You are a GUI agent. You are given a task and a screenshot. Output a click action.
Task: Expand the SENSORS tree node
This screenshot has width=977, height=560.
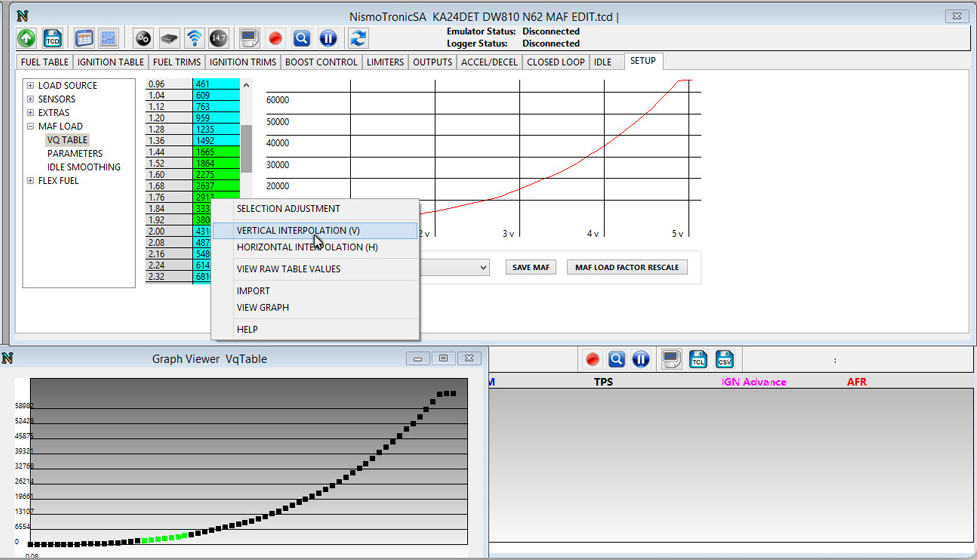click(30, 99)
